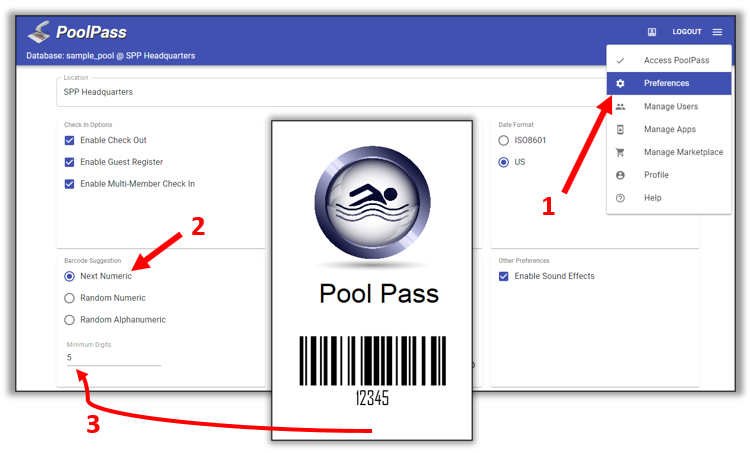Viewport: 750px width, 453px height.
Task: Go to Manage Marketplace menu item
Action: 669,152
